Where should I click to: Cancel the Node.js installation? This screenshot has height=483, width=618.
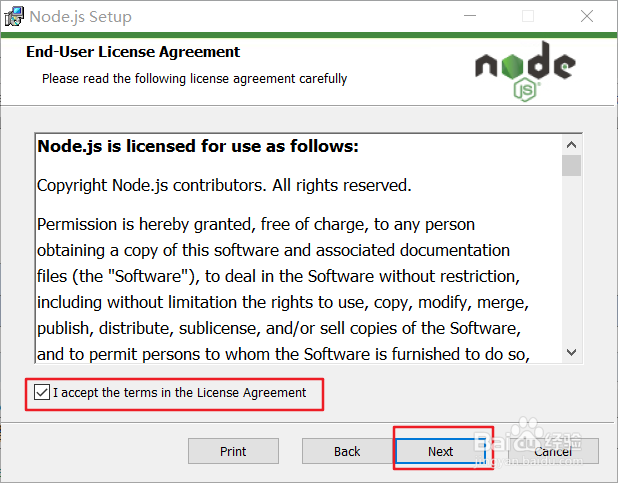(x=553, y=451)
